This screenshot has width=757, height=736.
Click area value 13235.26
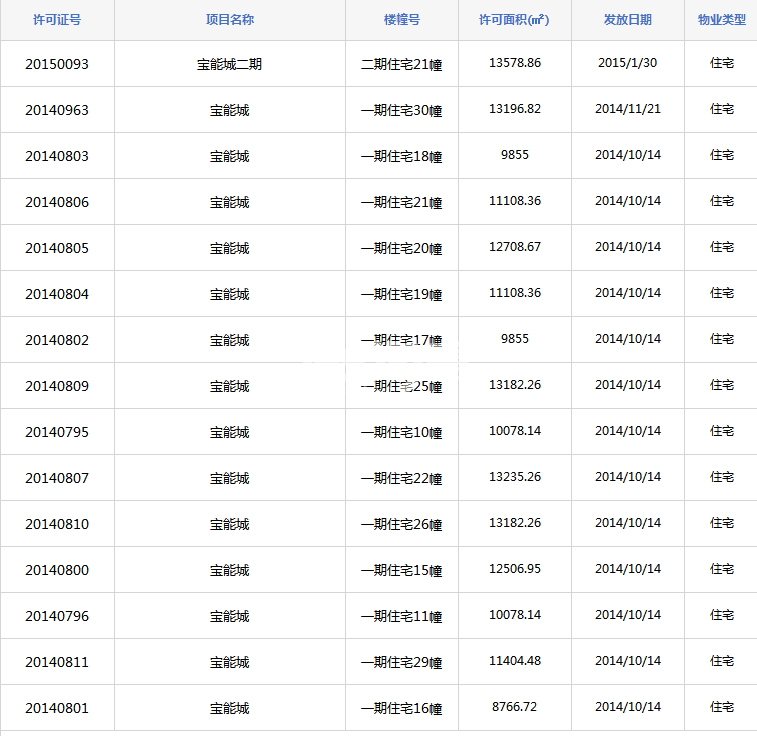pyautogui.click(x=514, y=477)
